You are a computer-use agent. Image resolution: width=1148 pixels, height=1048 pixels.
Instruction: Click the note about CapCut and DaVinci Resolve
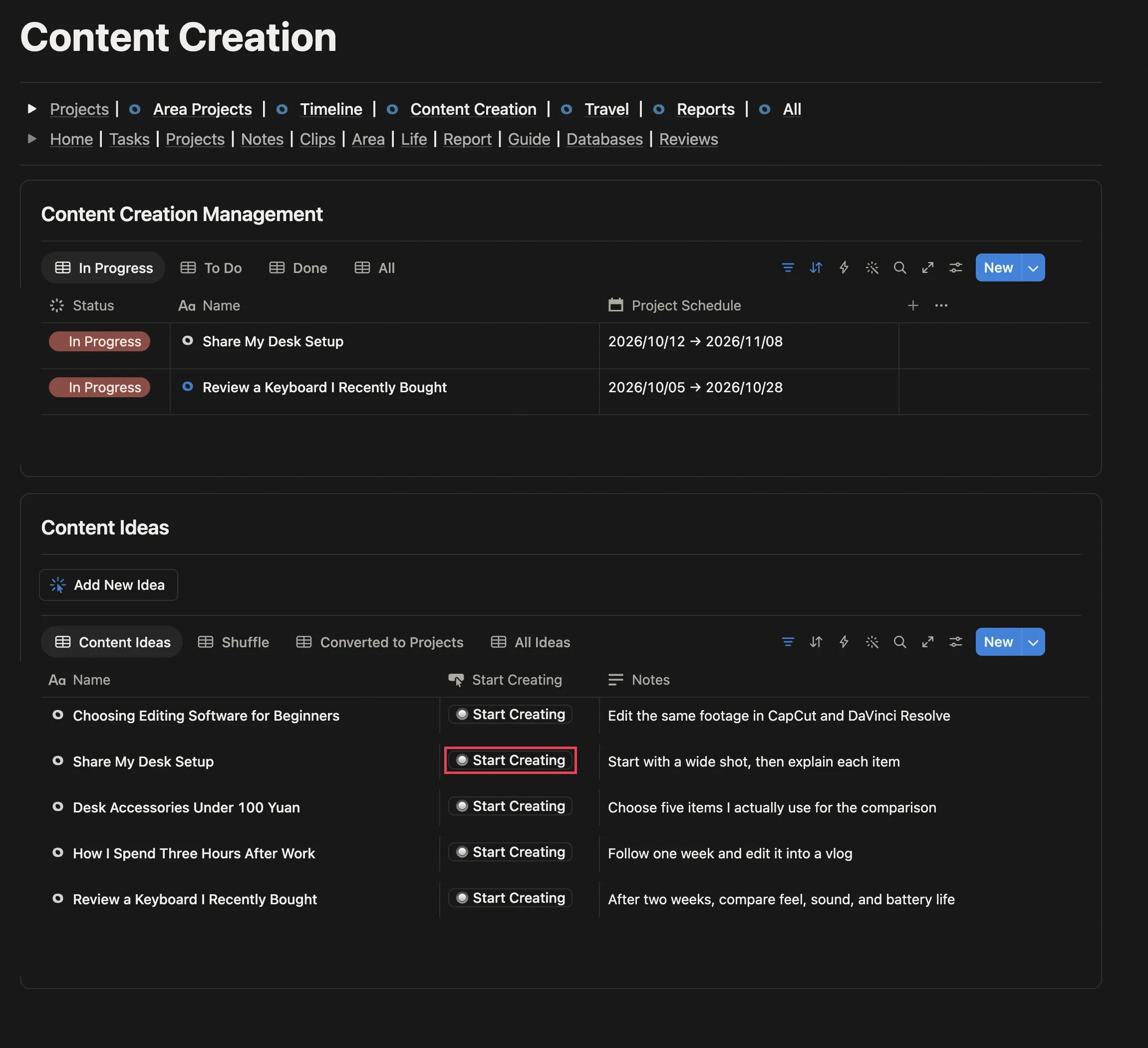click(x=779, y=716)
